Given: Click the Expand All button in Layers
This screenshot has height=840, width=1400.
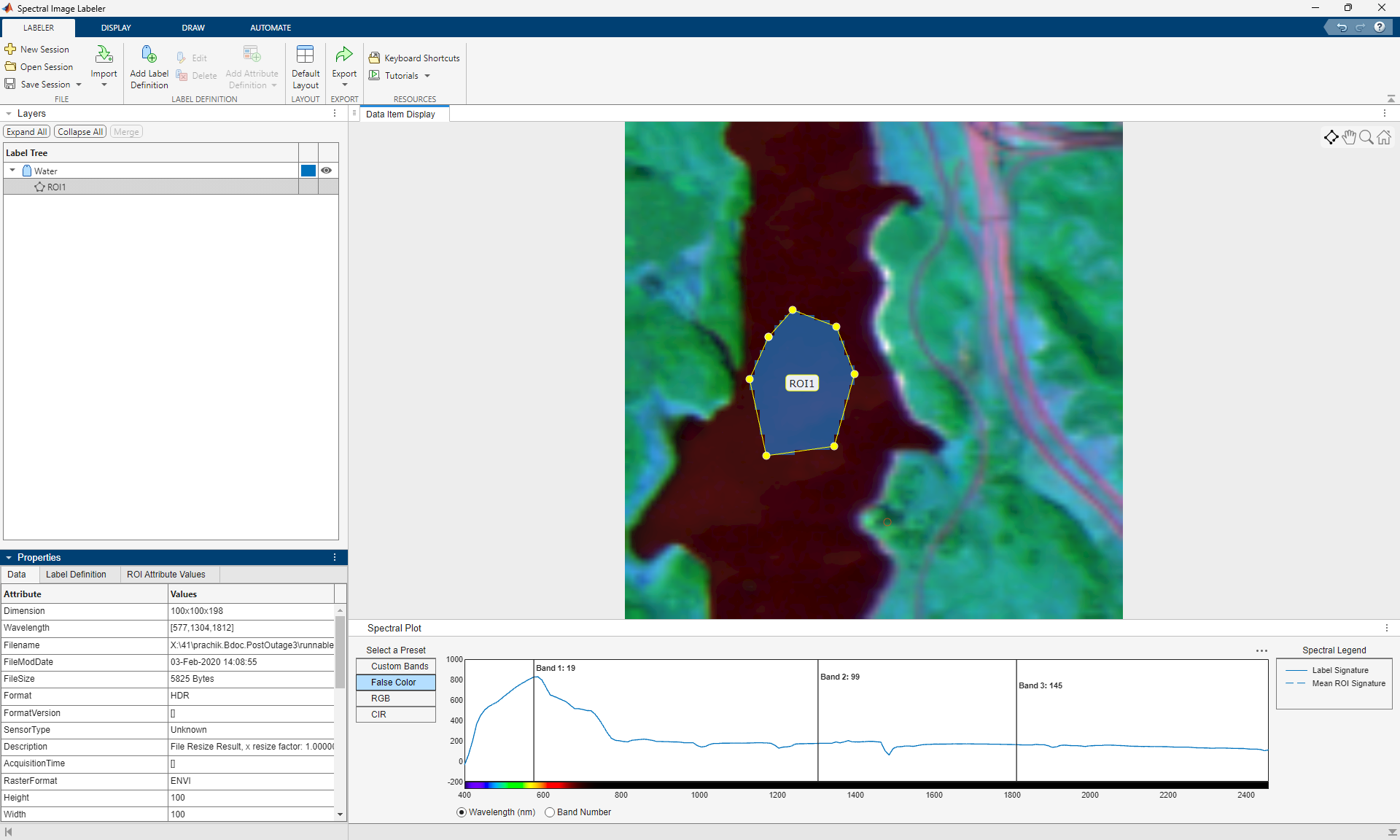Looking at the screenshot, I should [26, 131].
